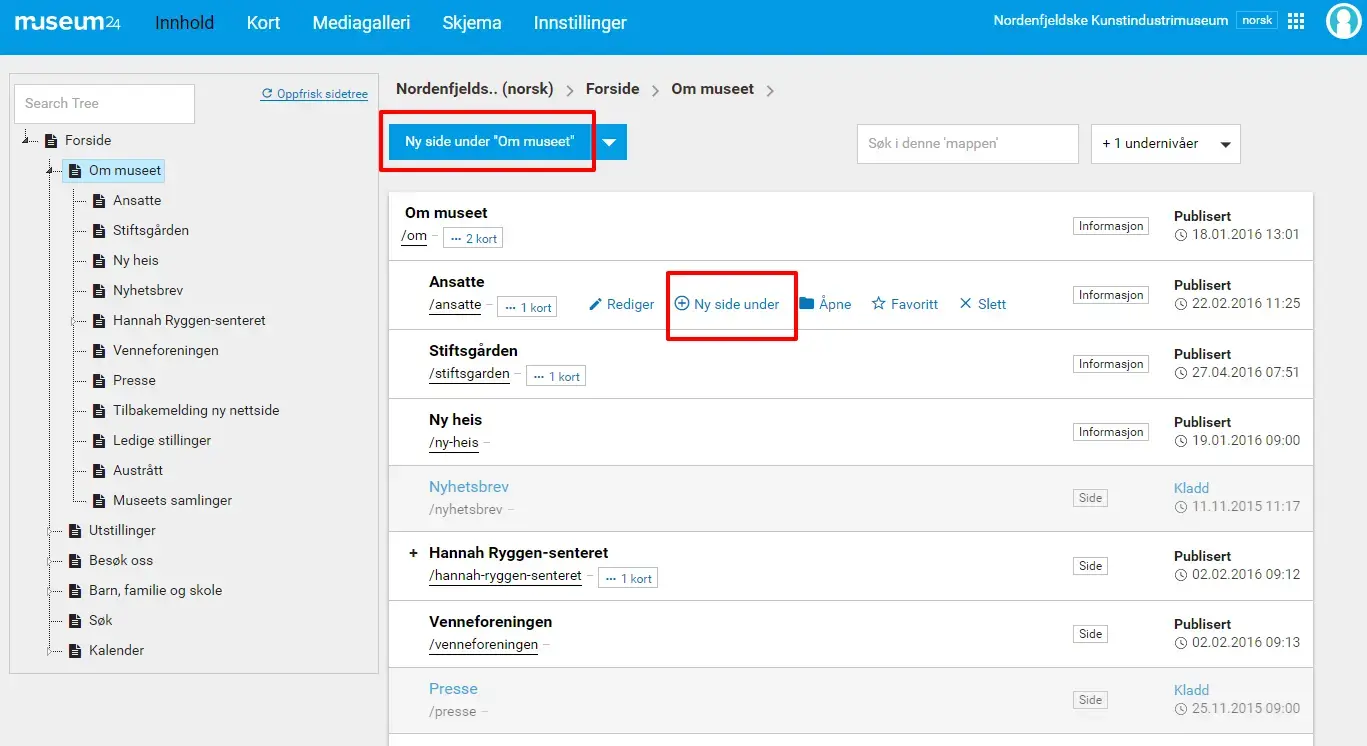Screen dimensions: 1367x746
Task: Open the Mediagalleri menu
Action: (362, 22)
